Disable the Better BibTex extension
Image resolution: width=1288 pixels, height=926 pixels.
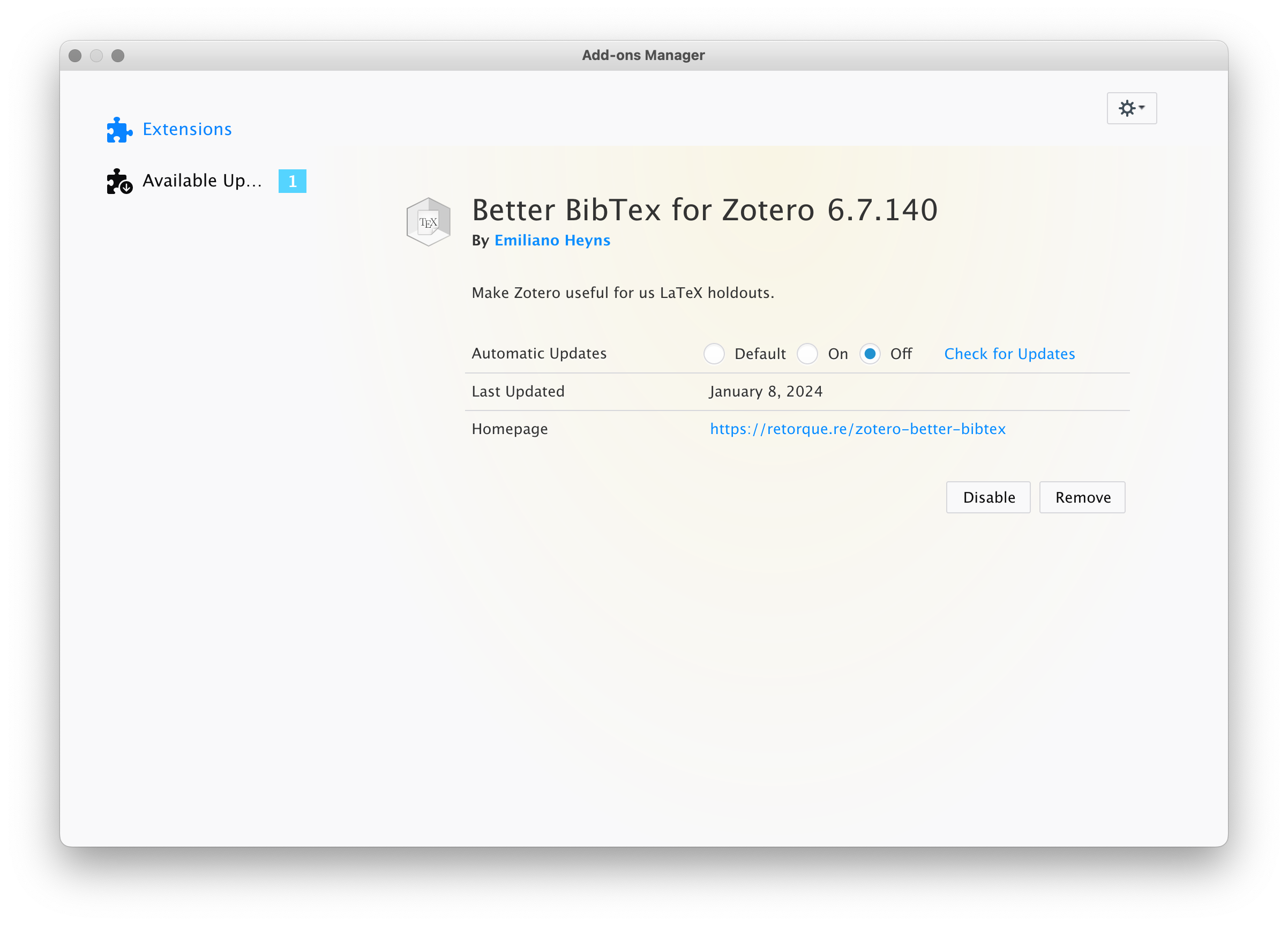pyautogui.click(x=988, y=497)
